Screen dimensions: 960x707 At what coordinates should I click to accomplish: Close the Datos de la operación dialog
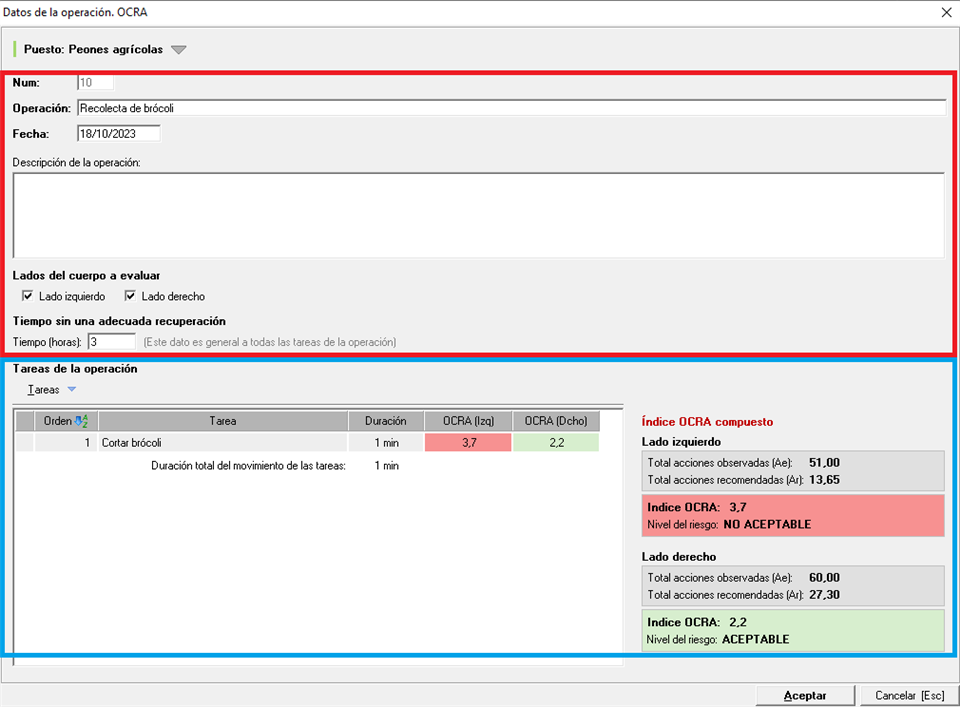coord(946,12)
